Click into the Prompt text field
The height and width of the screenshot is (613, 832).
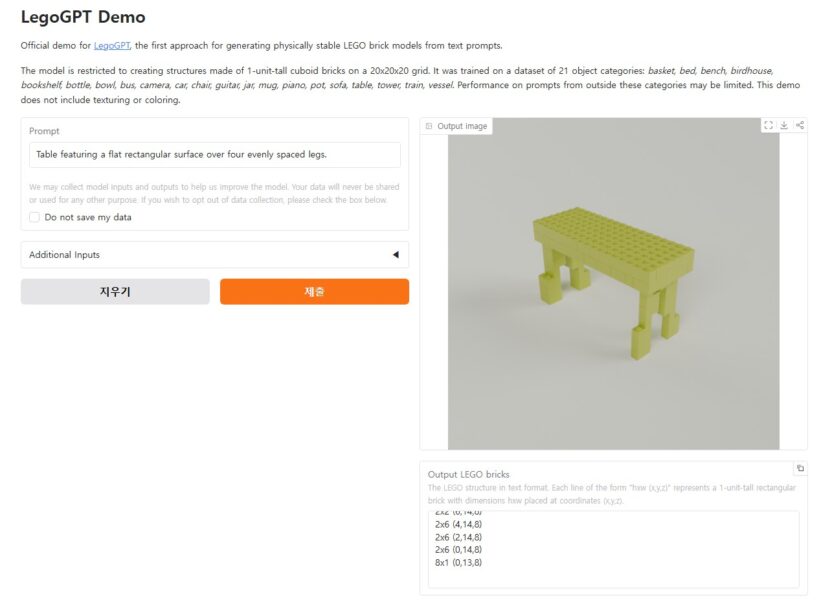pos(214,155)
